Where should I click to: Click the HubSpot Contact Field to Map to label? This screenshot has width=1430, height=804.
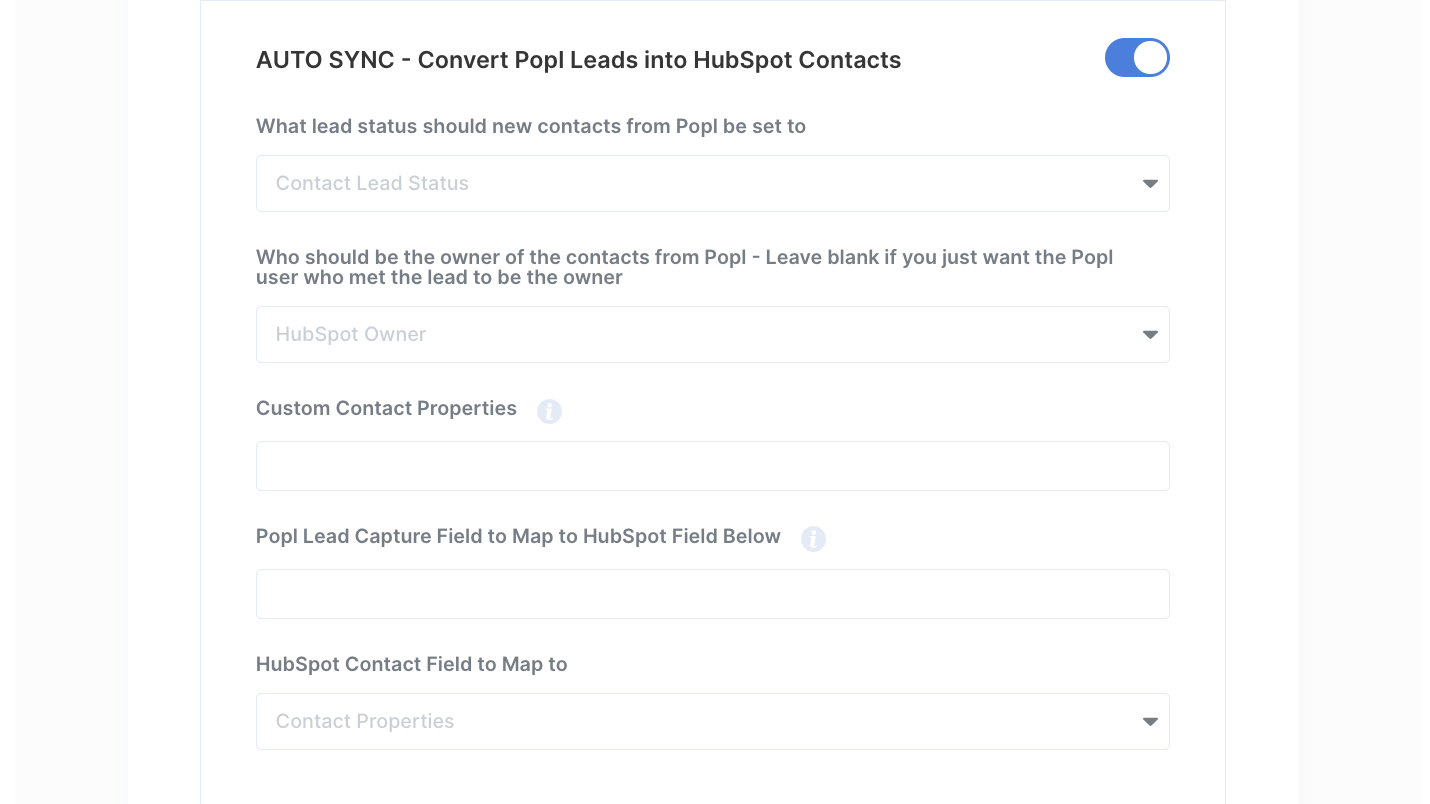[411, 664]
